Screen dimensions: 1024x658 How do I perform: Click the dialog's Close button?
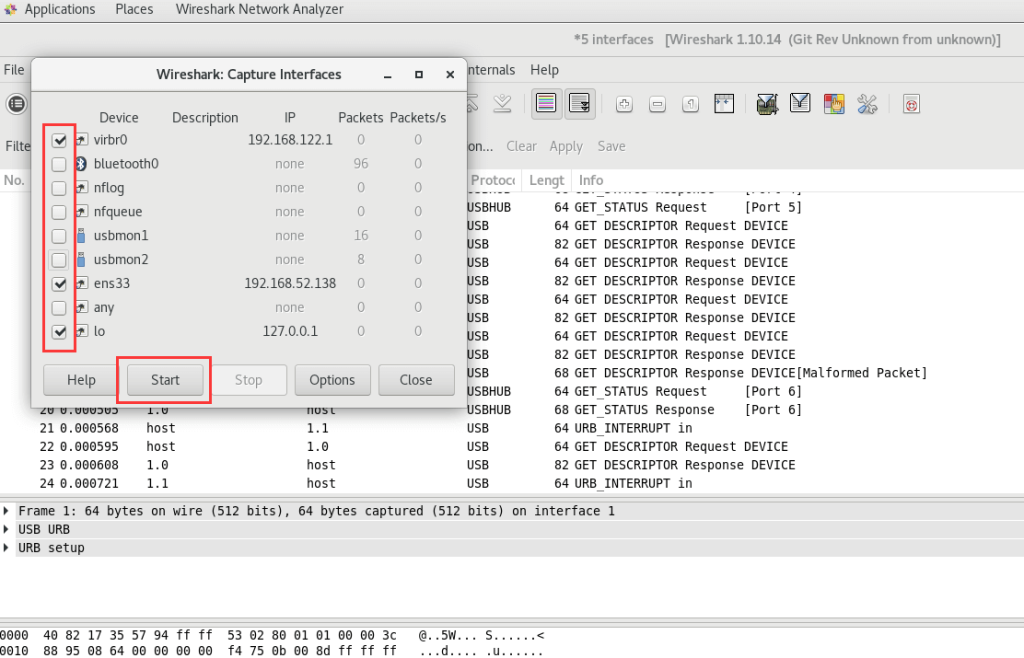click(416, 380)
